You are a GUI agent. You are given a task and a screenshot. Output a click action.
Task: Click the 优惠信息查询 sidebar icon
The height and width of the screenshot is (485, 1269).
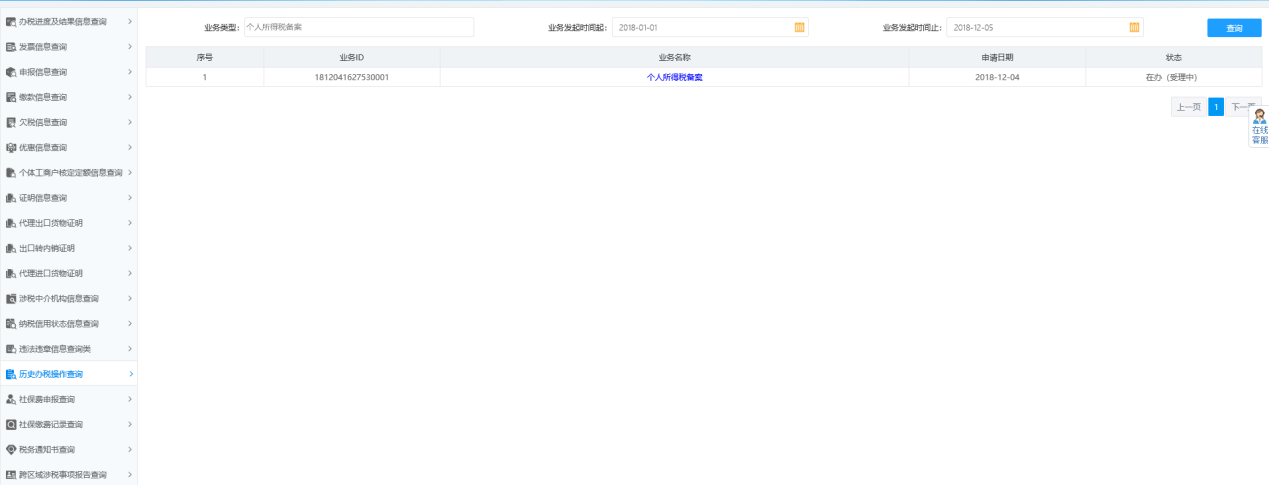[x=11, y=147]
